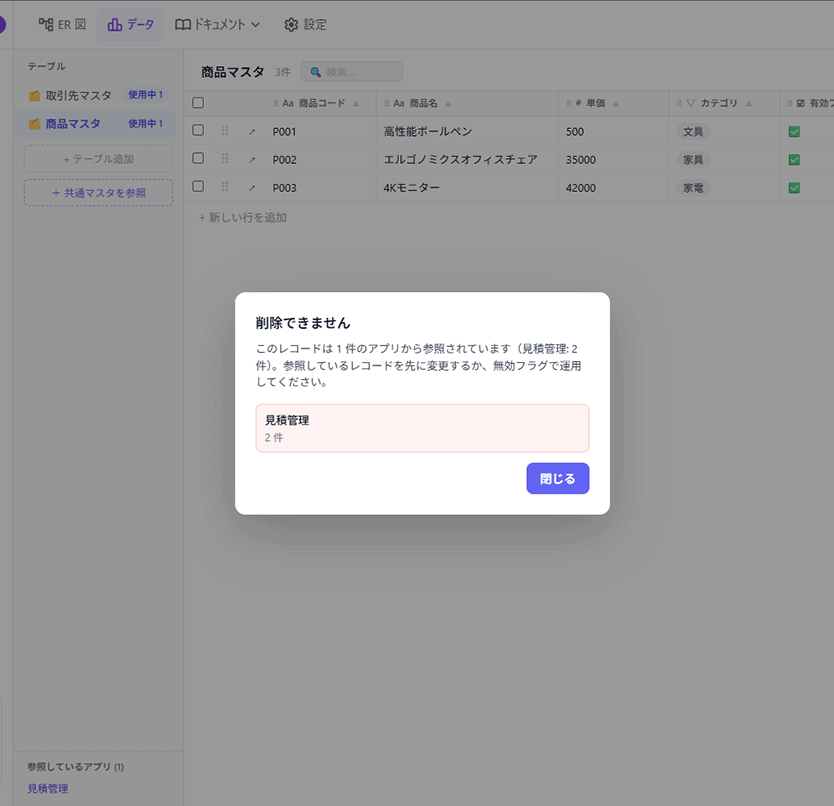This screenshot has height=806, width=834.
Task: Sort by 単価 column arrow
Action: coord(615,103)
